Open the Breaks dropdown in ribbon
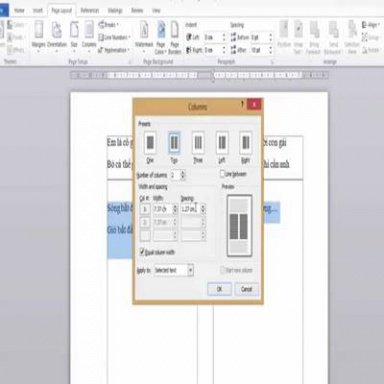Viewport: 384px width, 384px height. [109, 25]
